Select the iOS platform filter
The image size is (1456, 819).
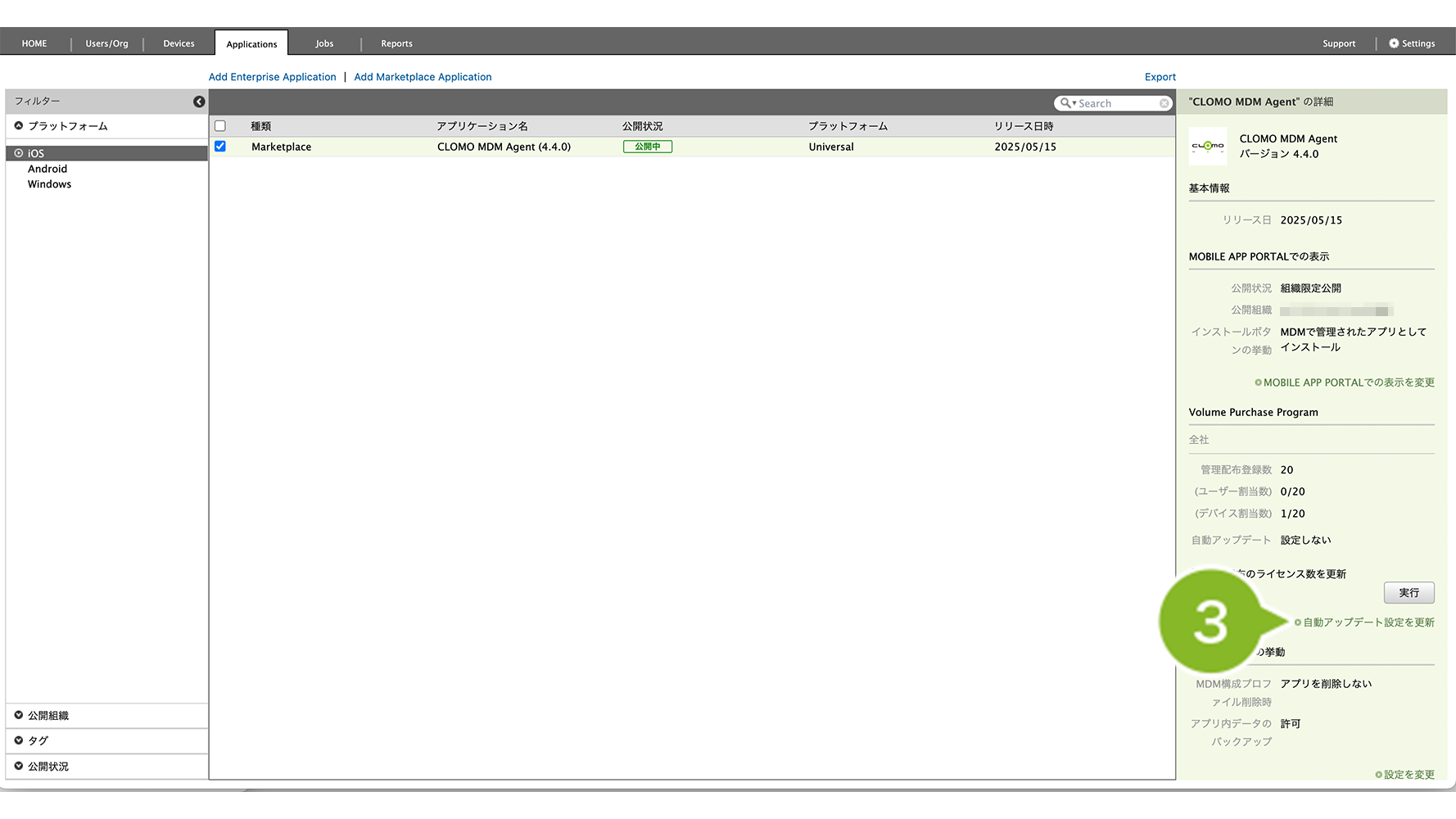coord(36,153)
